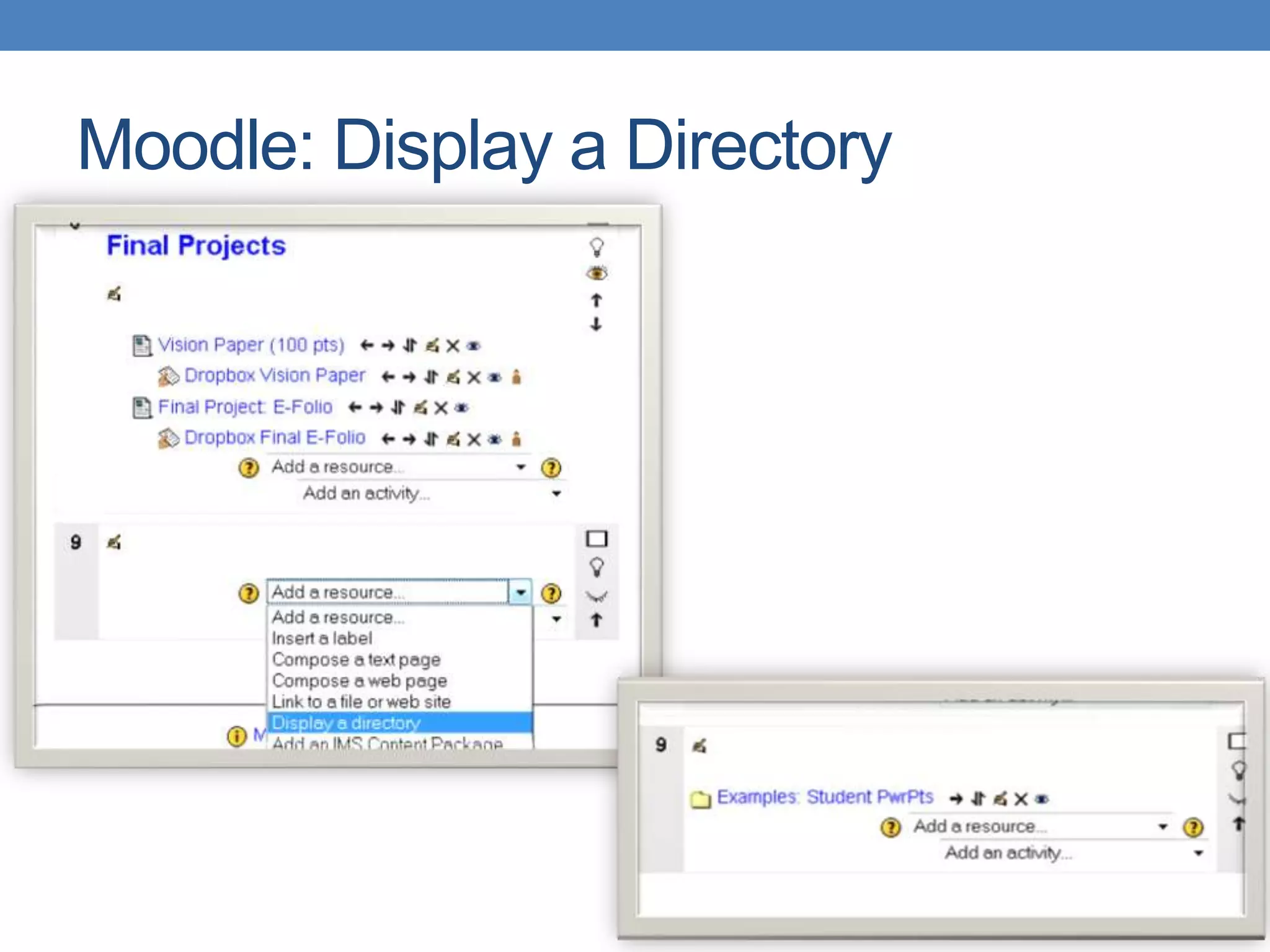Delete the Dropbox Final E-Folio assignment
The image size is (1270, 952).
pyautogui.click(x=474, y=439)
